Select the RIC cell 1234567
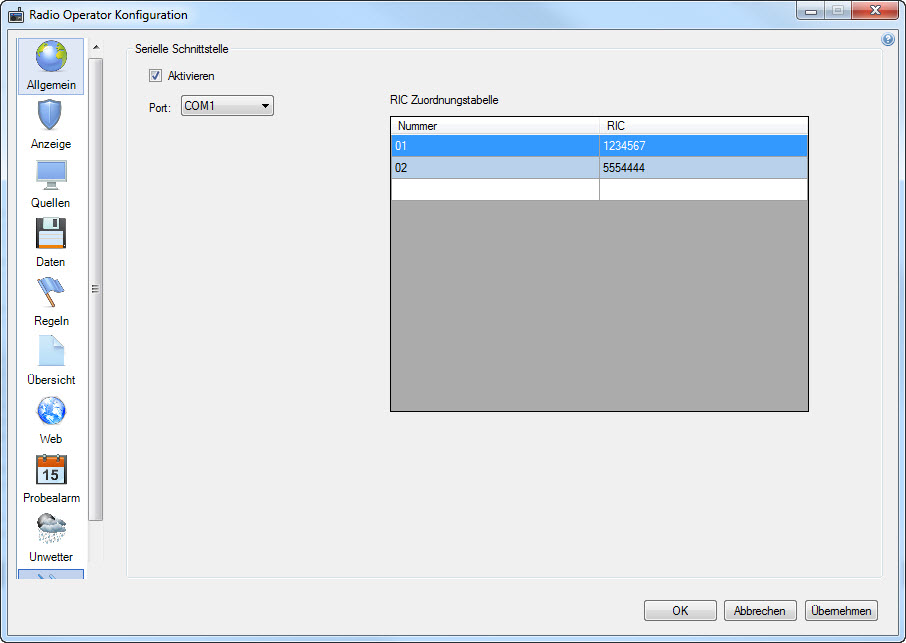Image resolution: width=906 pixels, height=643 pixels. click(703, 146)
